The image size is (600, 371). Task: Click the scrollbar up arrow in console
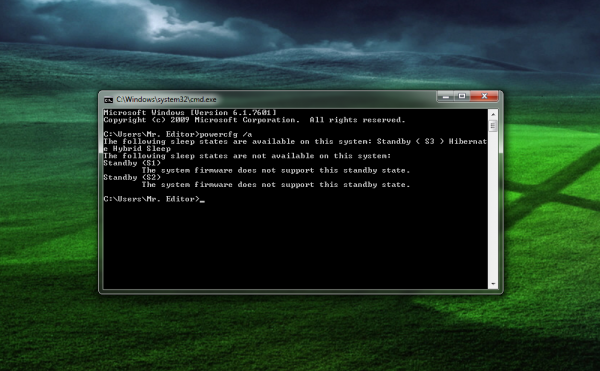493,114
